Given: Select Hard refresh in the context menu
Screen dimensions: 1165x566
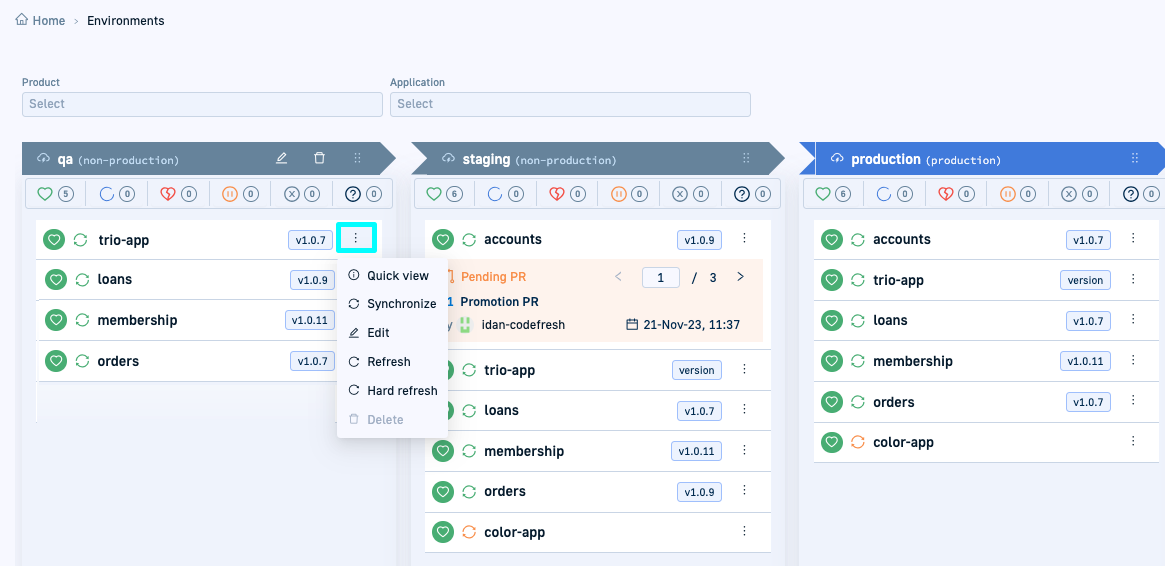Looking at the screenshot, I should (402, 391).
